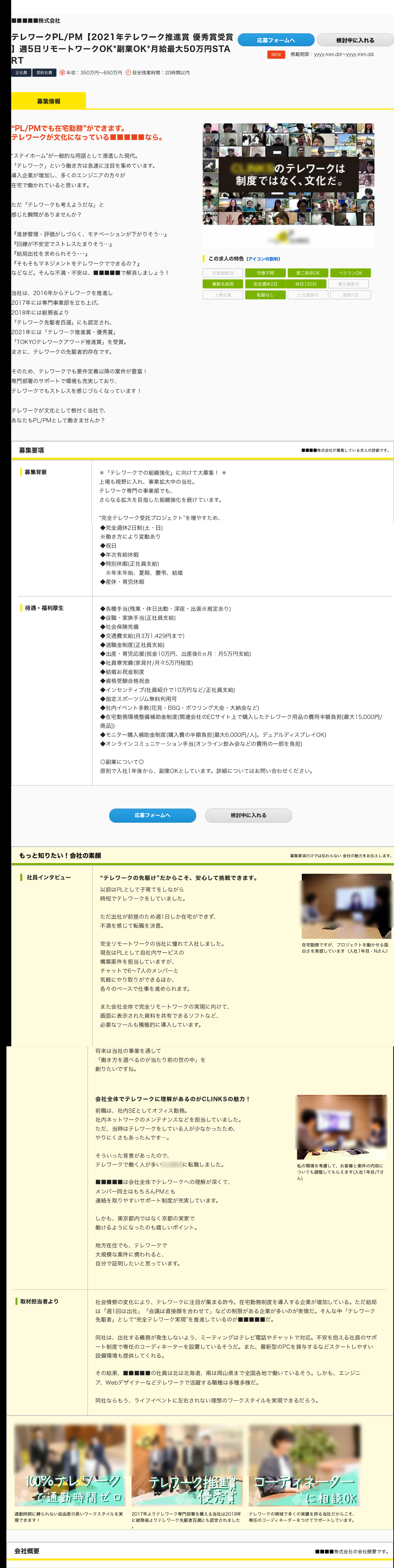Select the 募集情報 tab

coord(49,101)
